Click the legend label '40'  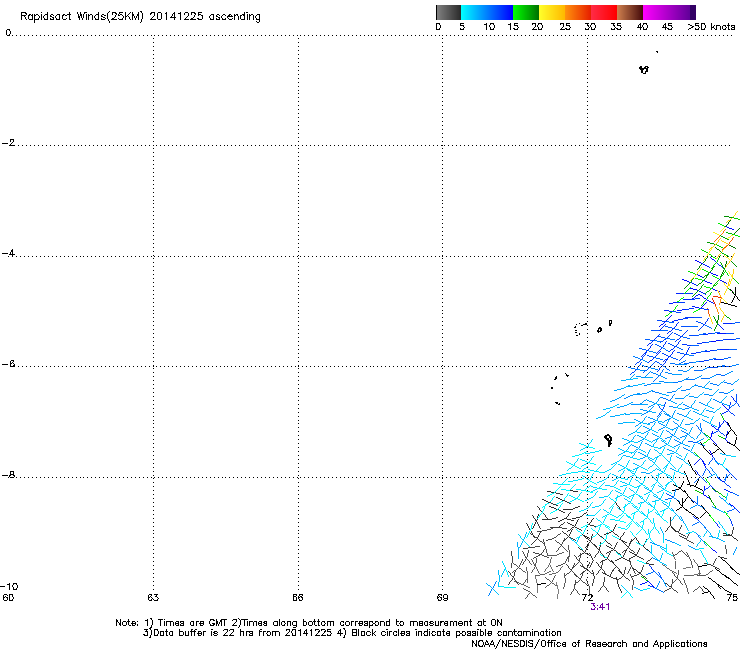[642, 27]
